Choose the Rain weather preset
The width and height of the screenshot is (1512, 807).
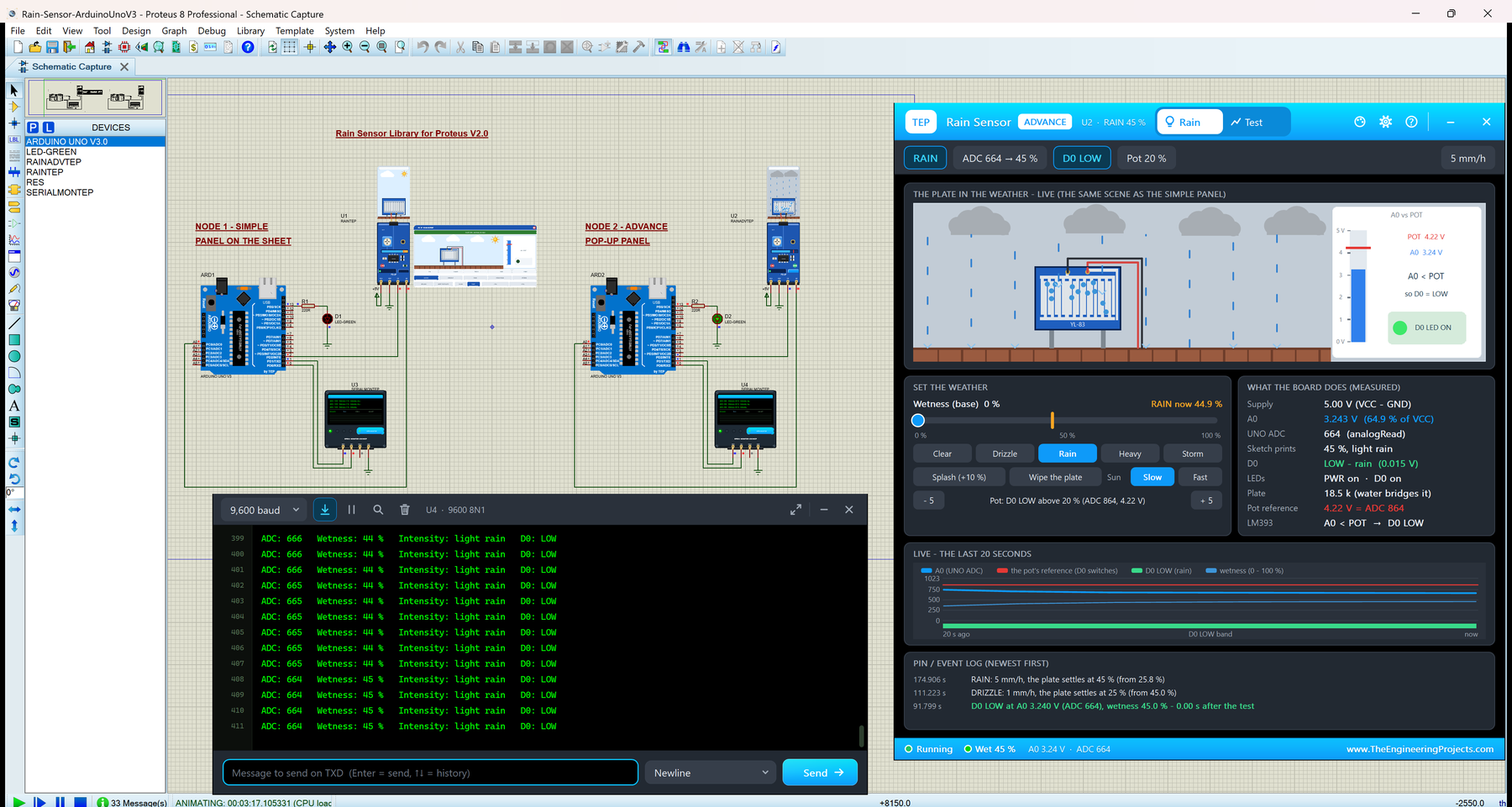pyautogui.click(x=1068, y=453)
